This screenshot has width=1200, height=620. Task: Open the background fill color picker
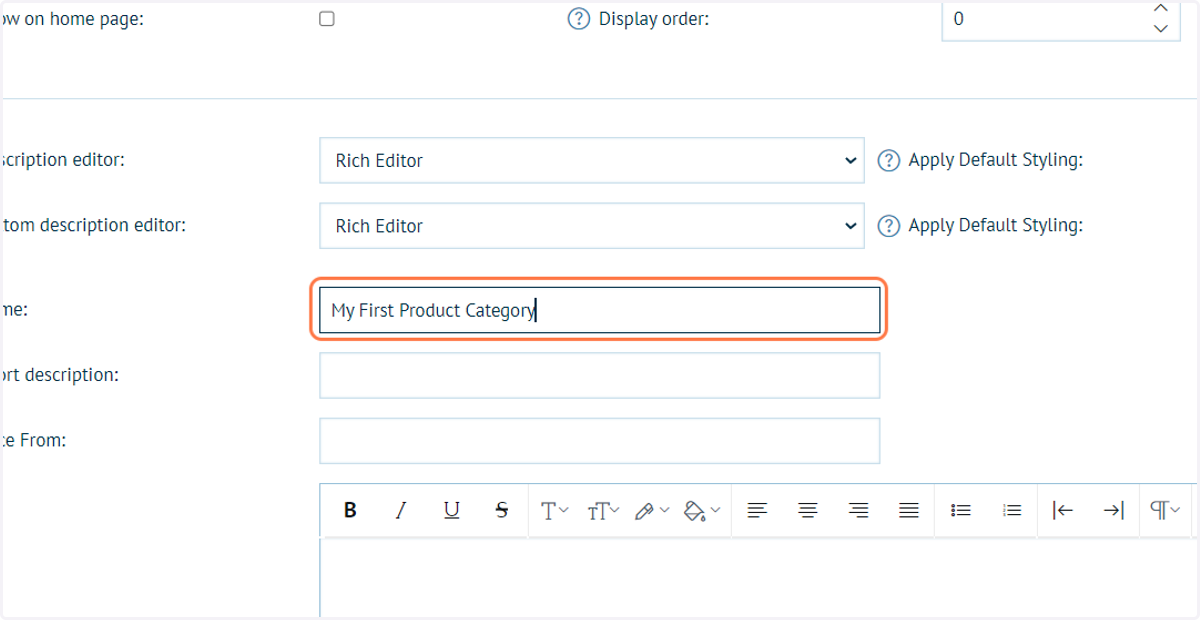[701, 510]
